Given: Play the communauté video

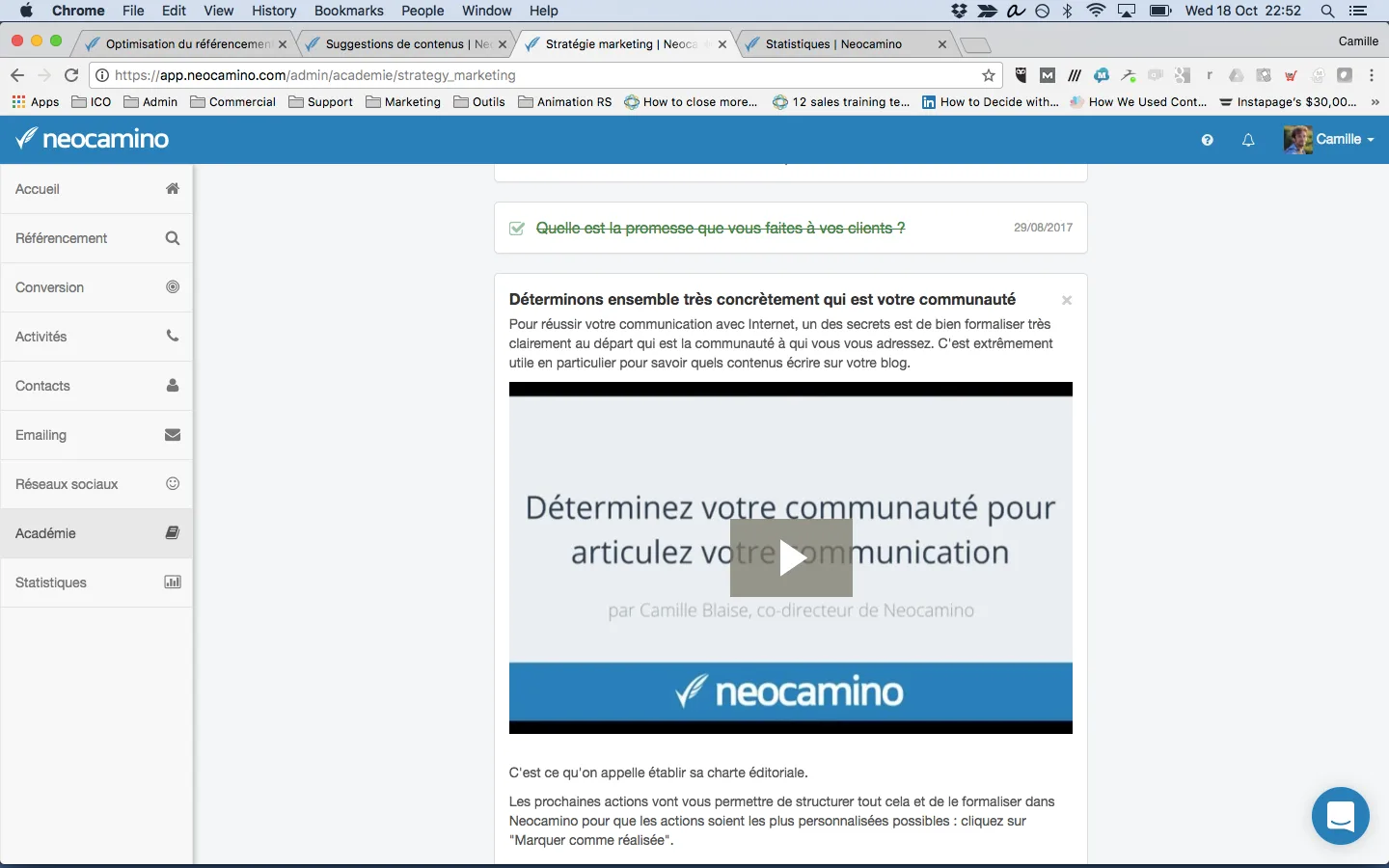Looking at the screenshot, I should [791, 557].
